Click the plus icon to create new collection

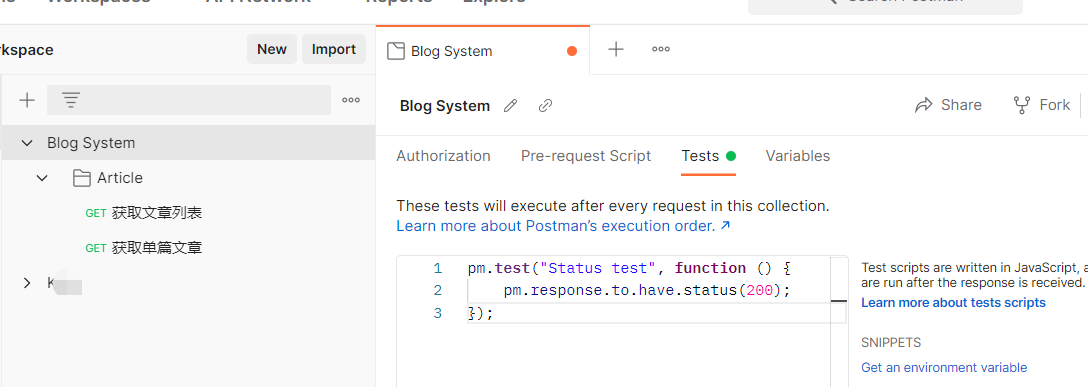pos(27,101)
